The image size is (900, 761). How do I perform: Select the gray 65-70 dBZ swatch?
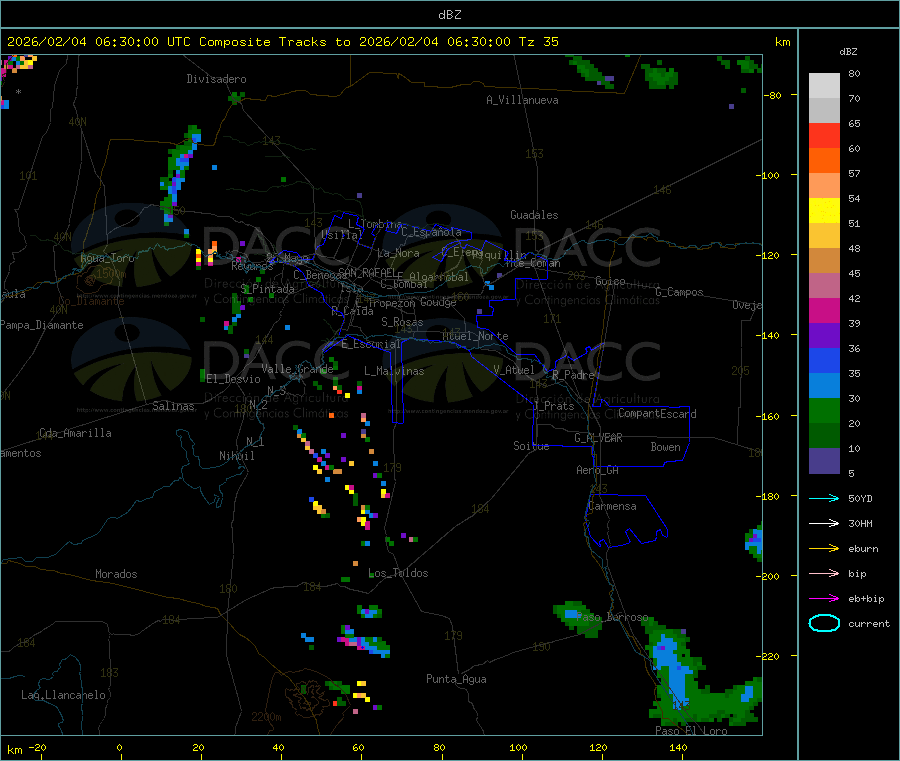tap(824, 111)
